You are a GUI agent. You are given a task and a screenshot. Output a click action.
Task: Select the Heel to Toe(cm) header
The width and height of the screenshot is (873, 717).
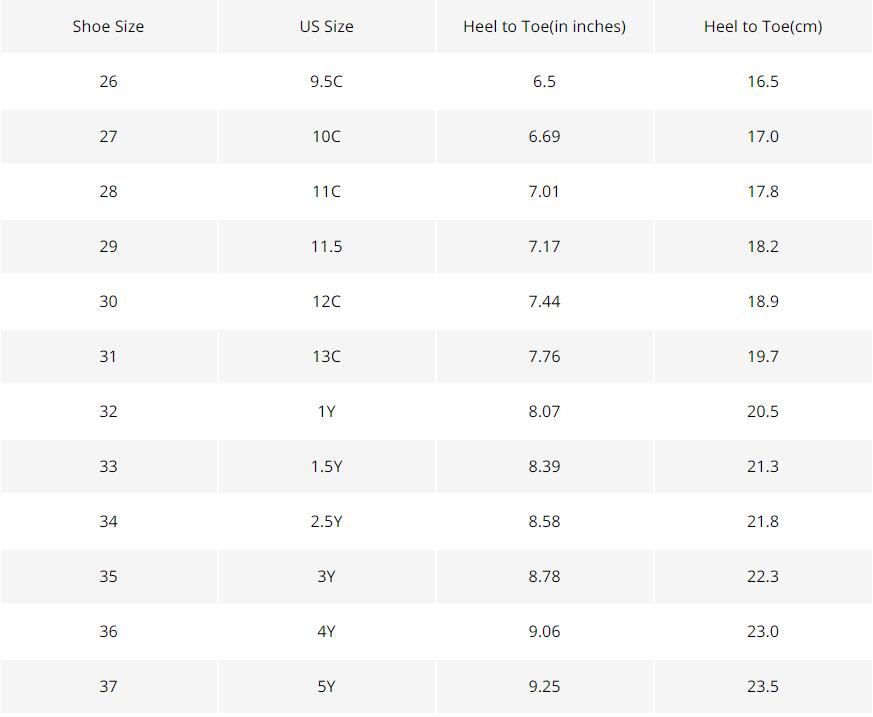(x=763, y=27)
